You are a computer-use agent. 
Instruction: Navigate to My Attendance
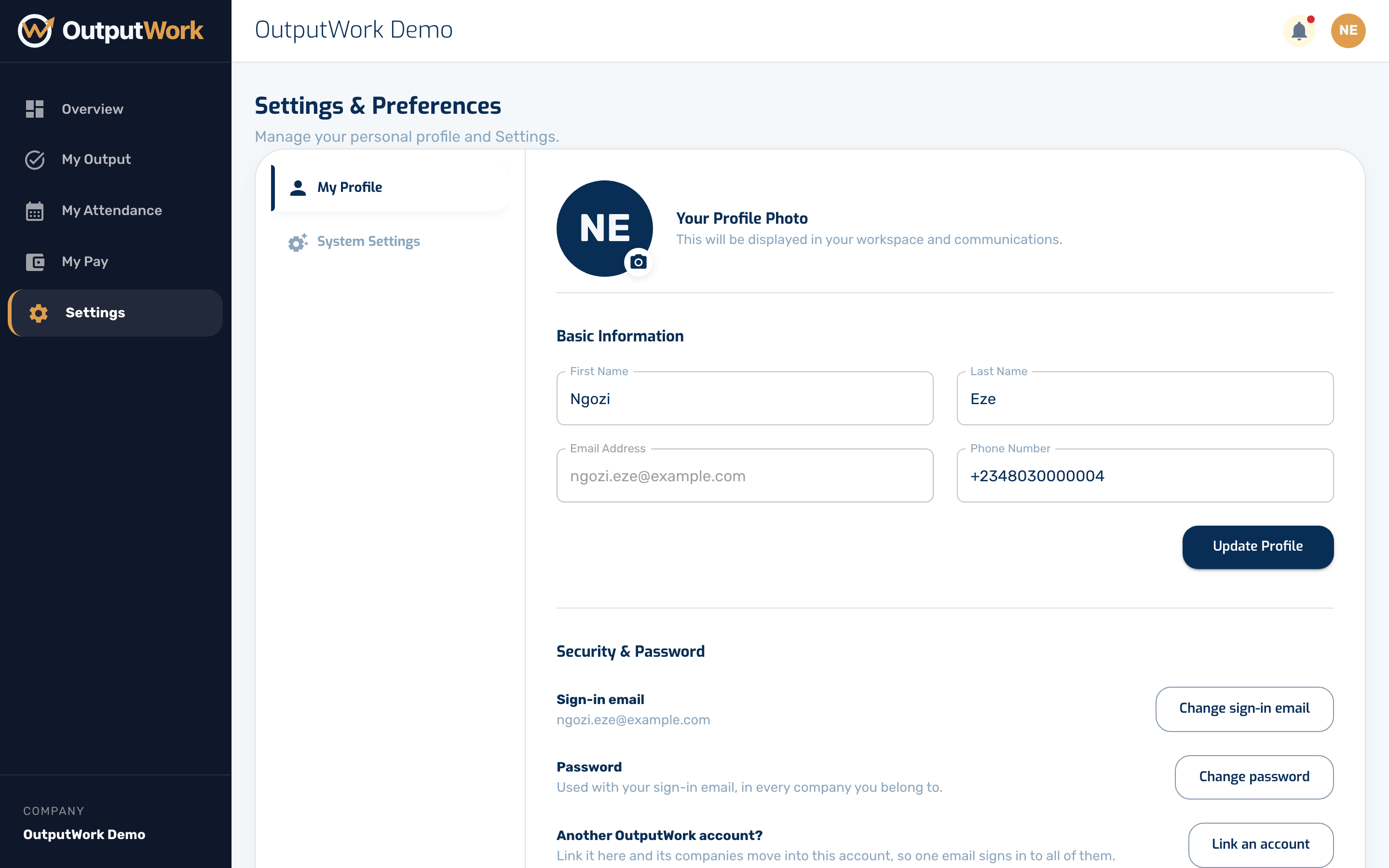pos(115,211)
